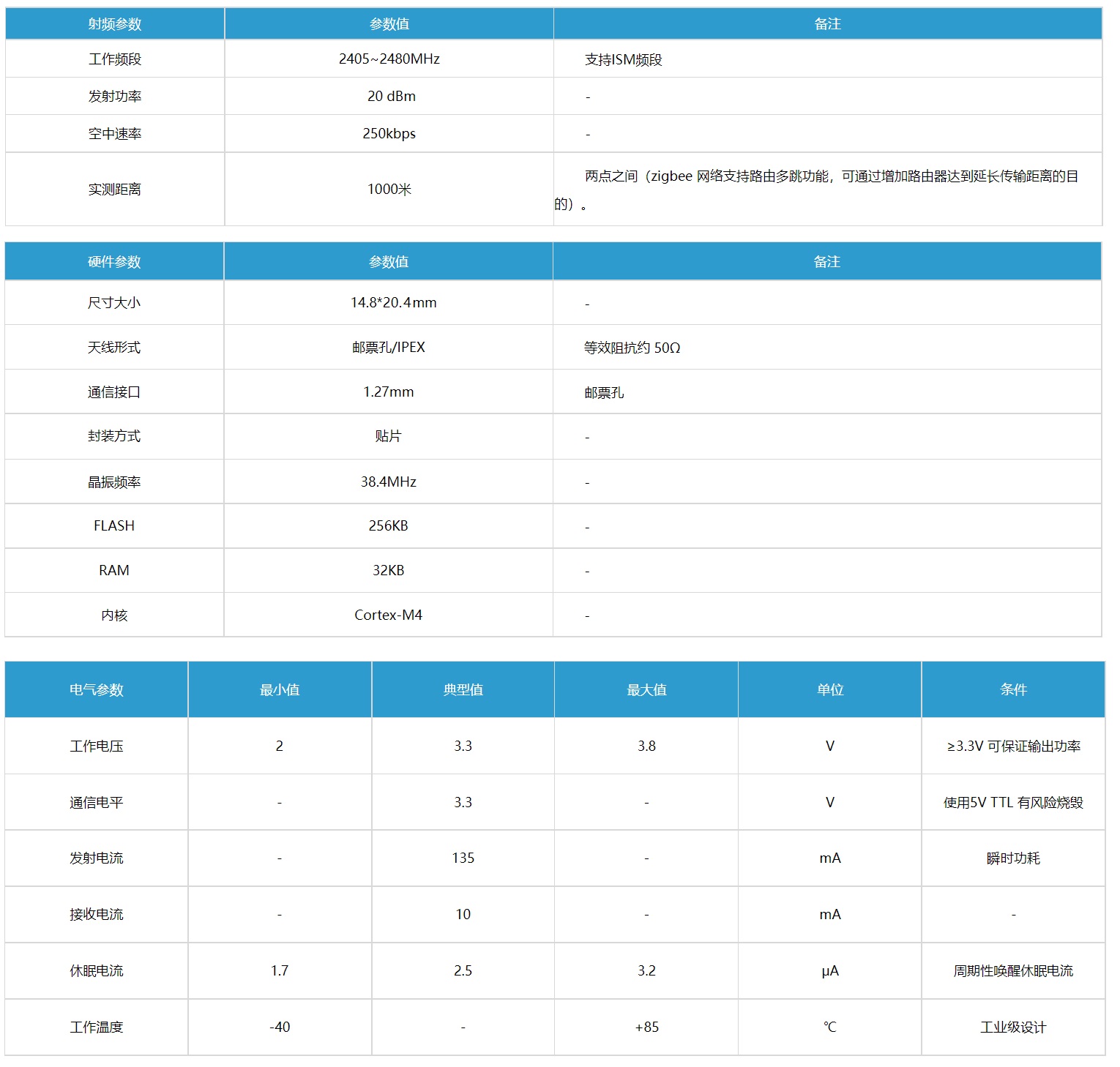Select the 条件 column header
This screenshot has width=1120, height=1067.
pyautogui.click(x=1013, y=689)
